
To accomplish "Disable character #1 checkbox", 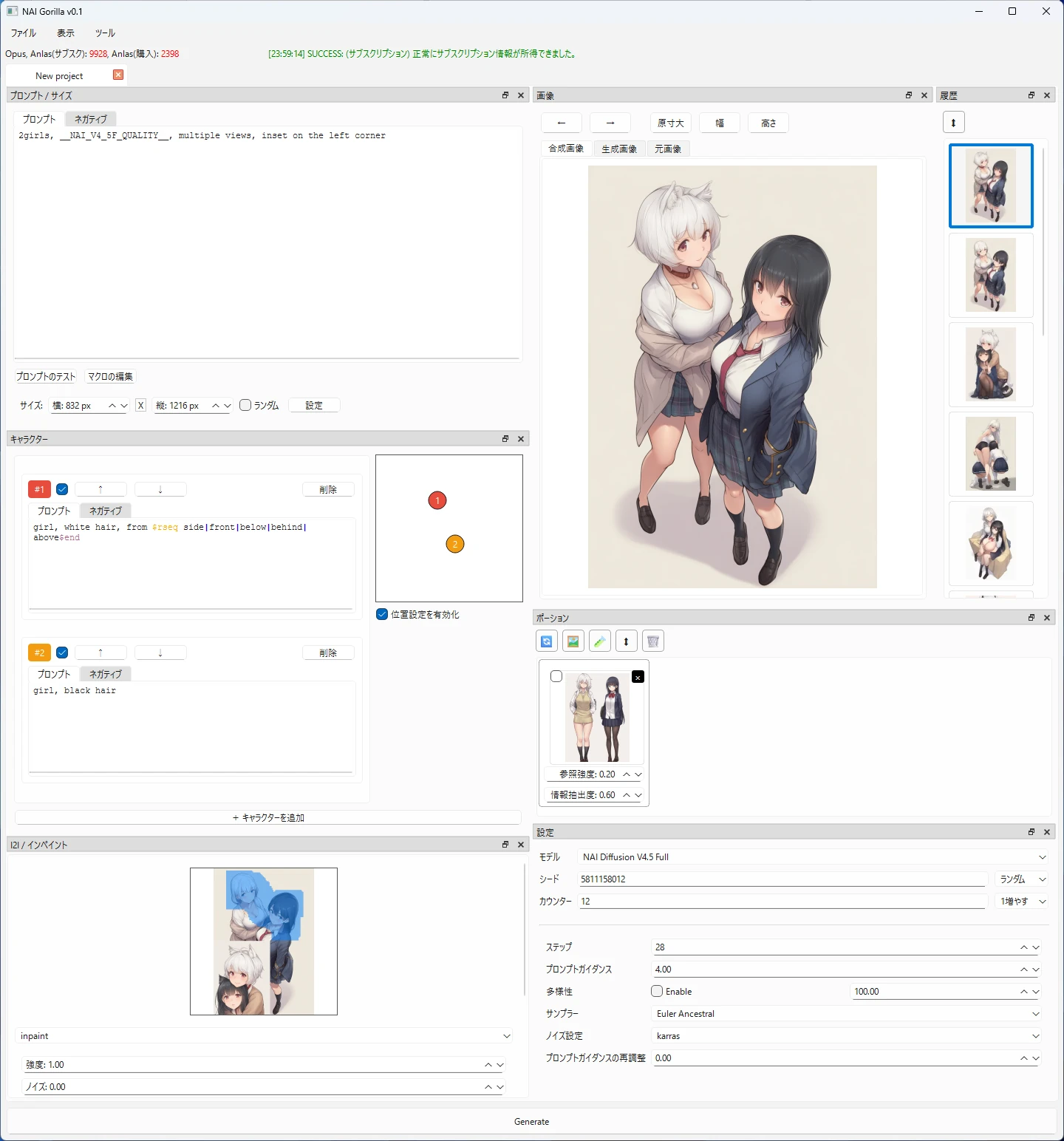I will 62,489.
